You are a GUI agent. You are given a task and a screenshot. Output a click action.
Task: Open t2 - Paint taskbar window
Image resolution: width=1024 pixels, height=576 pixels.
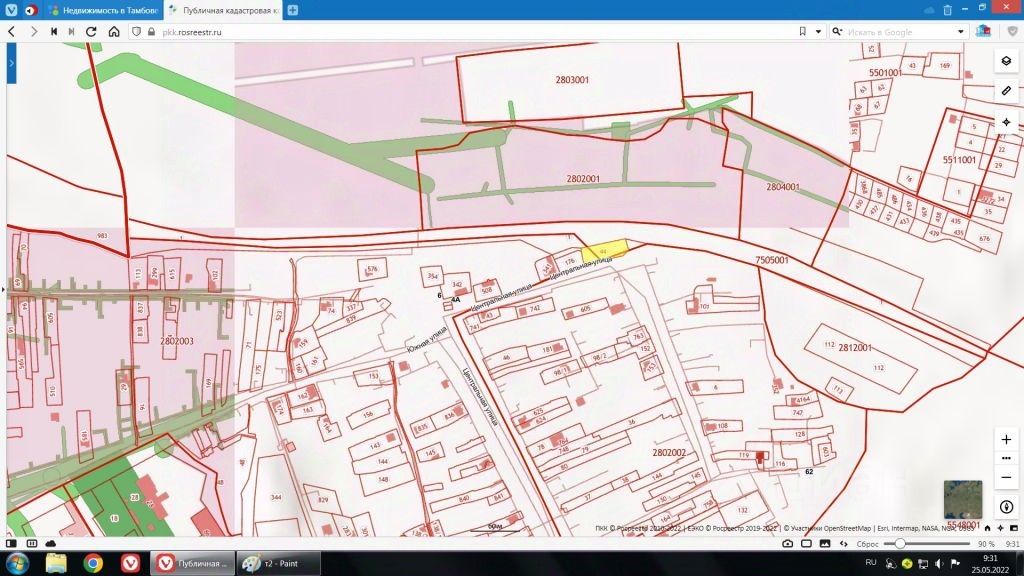[x=278, y=563]
